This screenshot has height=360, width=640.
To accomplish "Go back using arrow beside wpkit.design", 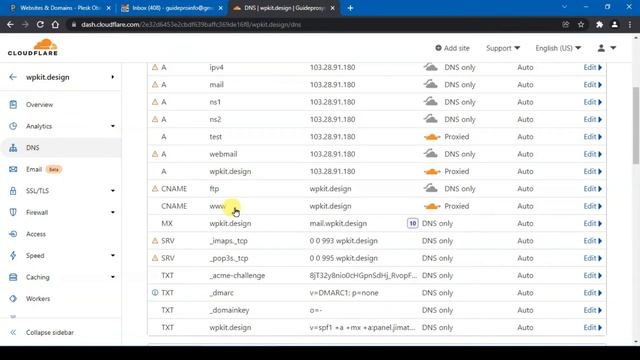I will tap(13, 77).
